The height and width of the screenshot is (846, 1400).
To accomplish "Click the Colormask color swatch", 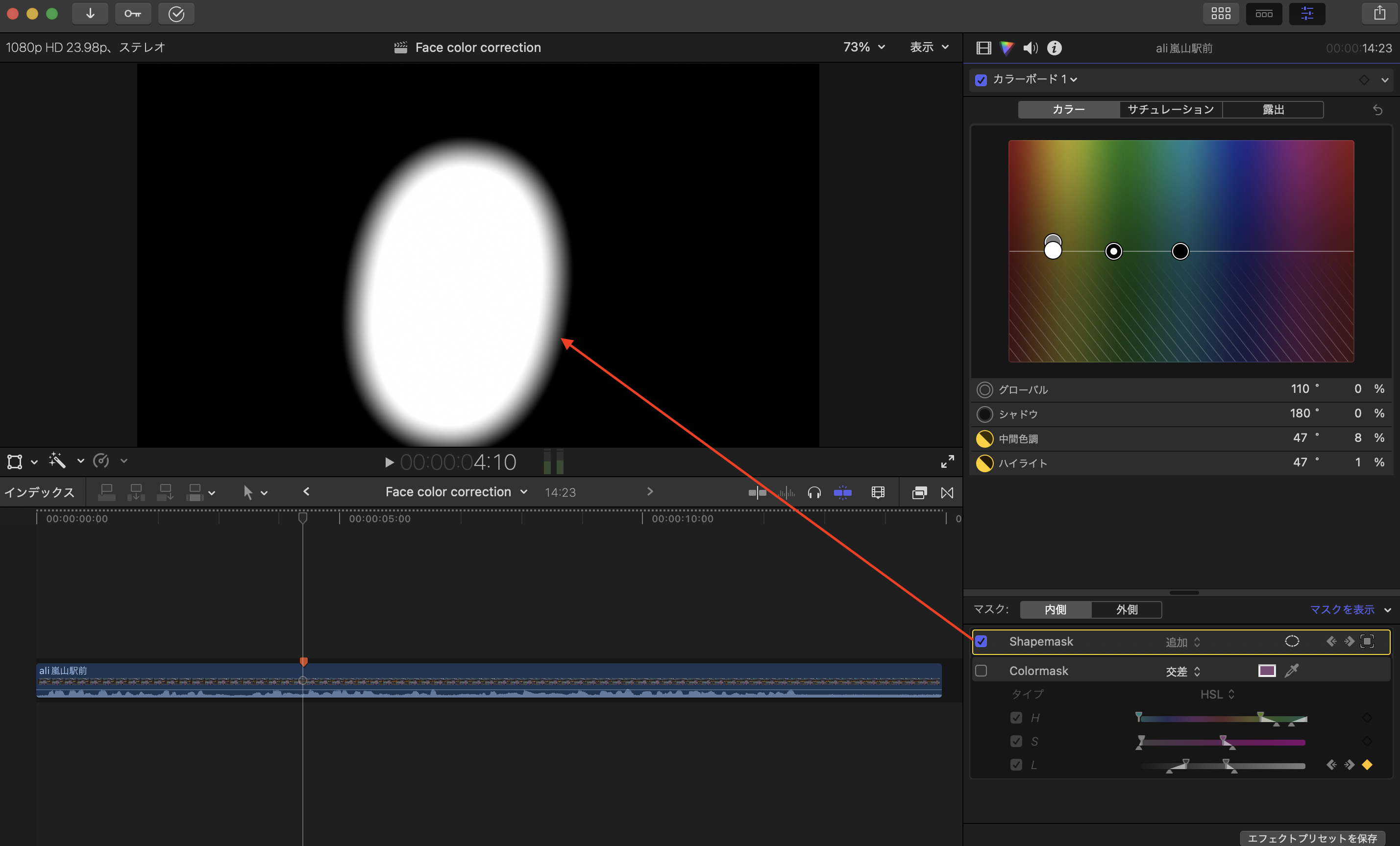I will click(1267, 671).
